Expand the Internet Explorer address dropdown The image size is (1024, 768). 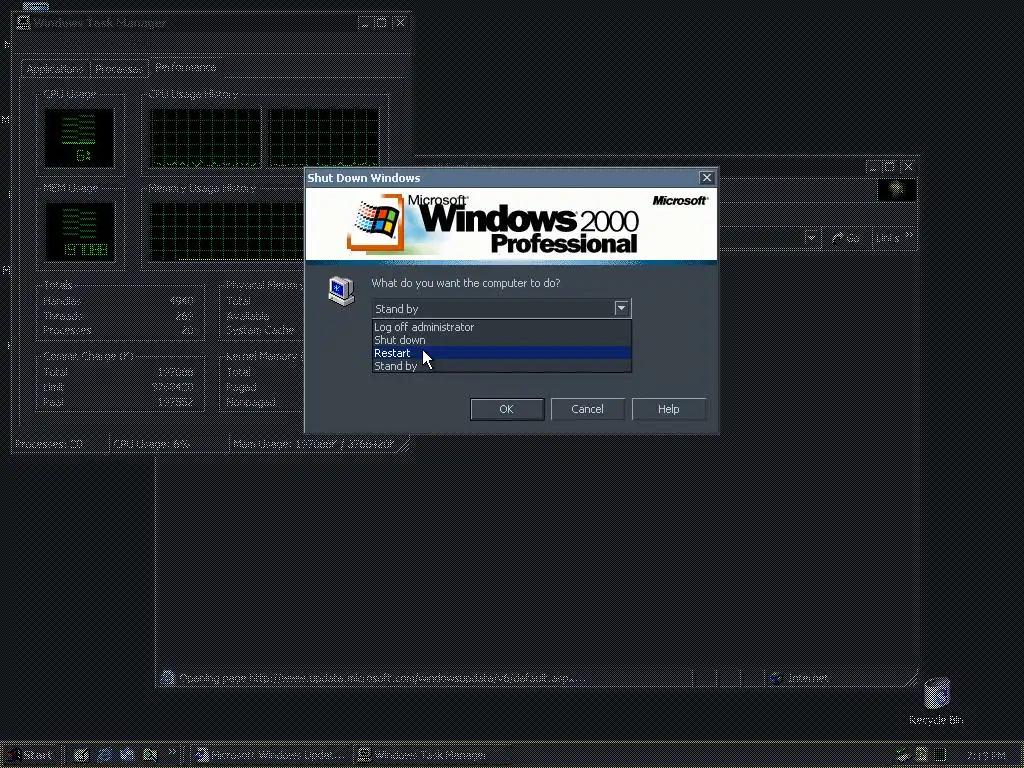811,238
